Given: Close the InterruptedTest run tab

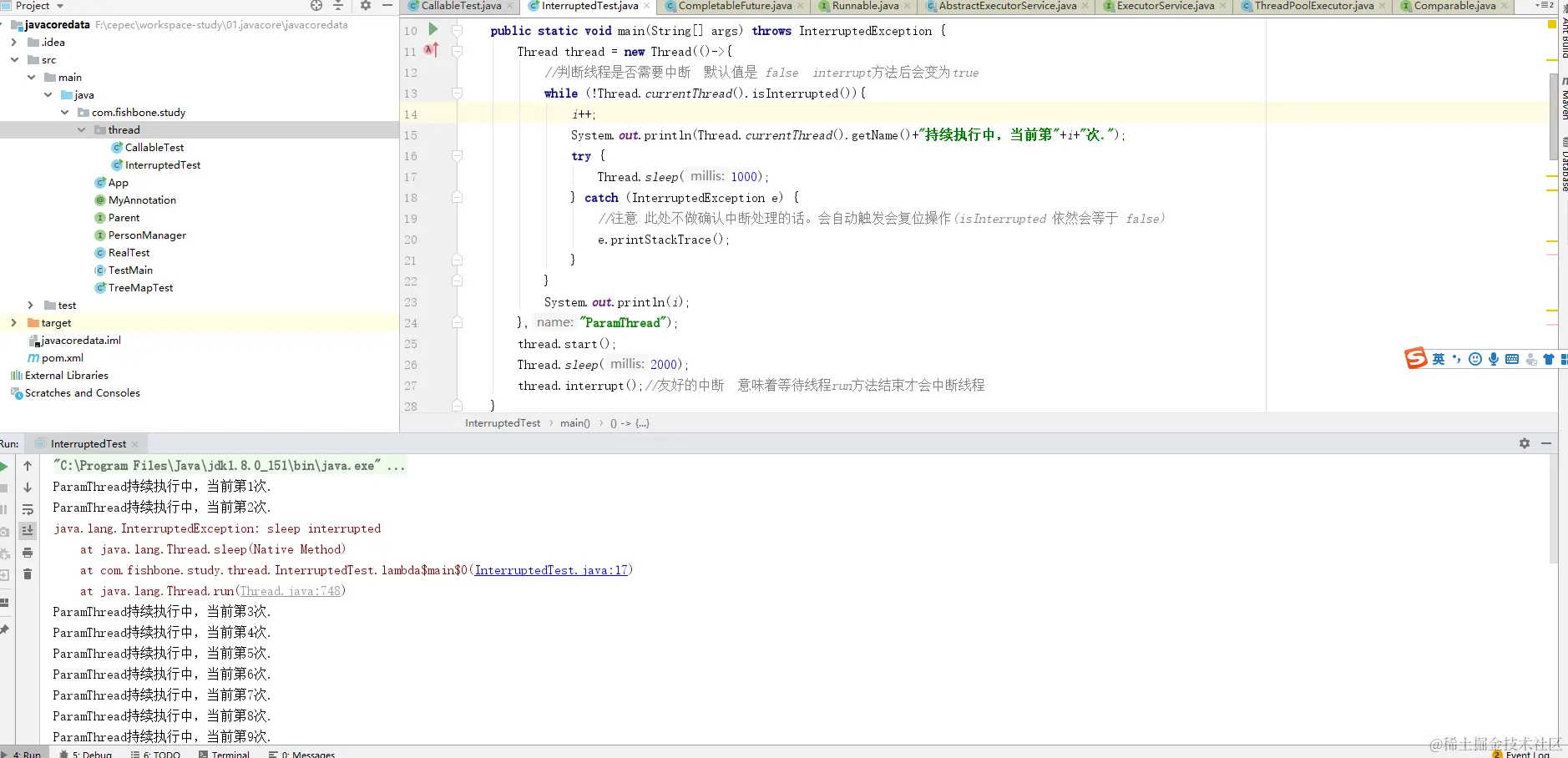Looking at the screenshot, I should tap(134, 444).
